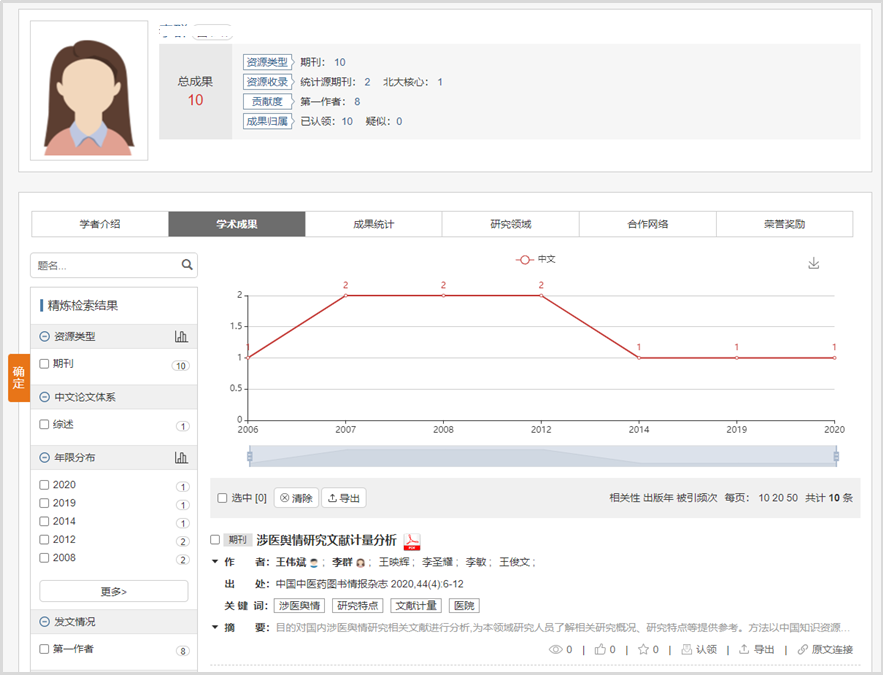This screenshot has height=675, width=883.
Task: Open the PDF icon beside article title
Action: point(412,542)
